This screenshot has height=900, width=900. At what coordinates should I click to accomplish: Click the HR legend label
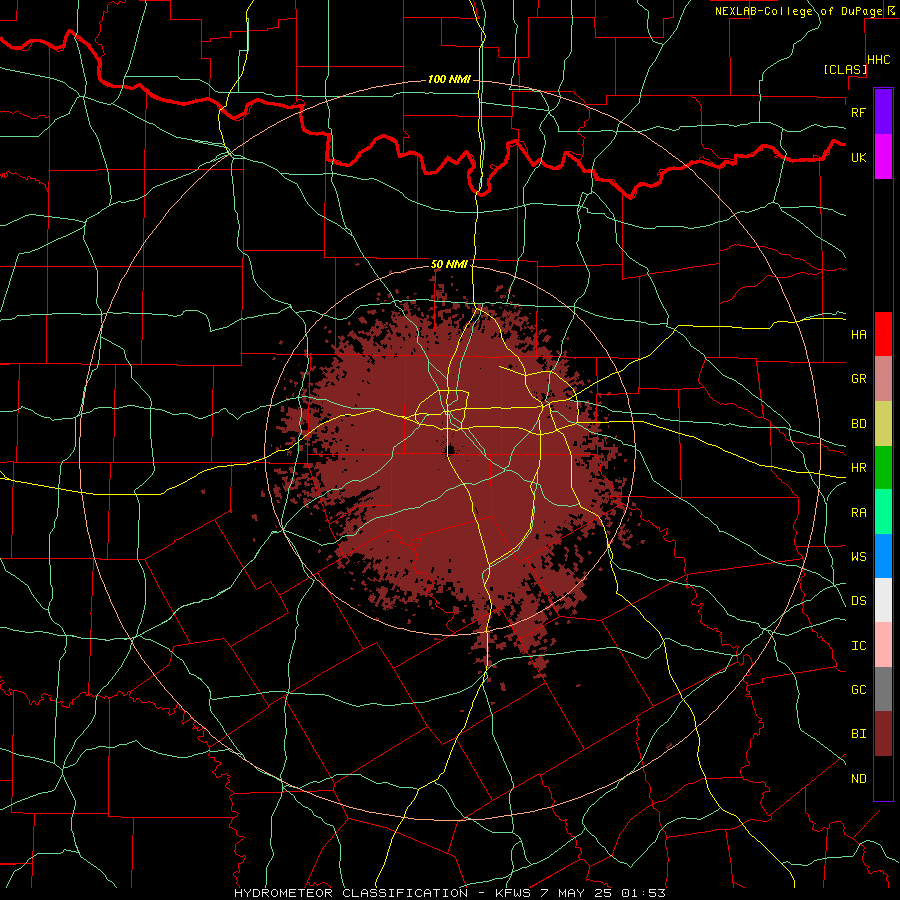[x=858, y=468]
